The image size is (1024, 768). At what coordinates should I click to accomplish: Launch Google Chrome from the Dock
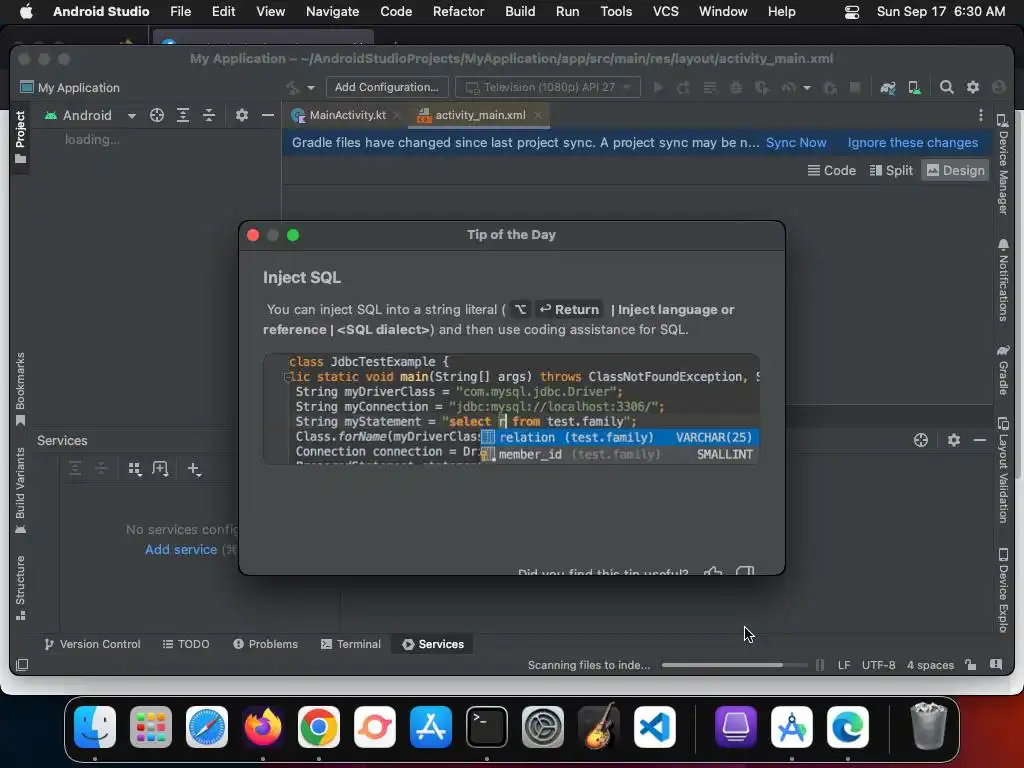(319, 727)
